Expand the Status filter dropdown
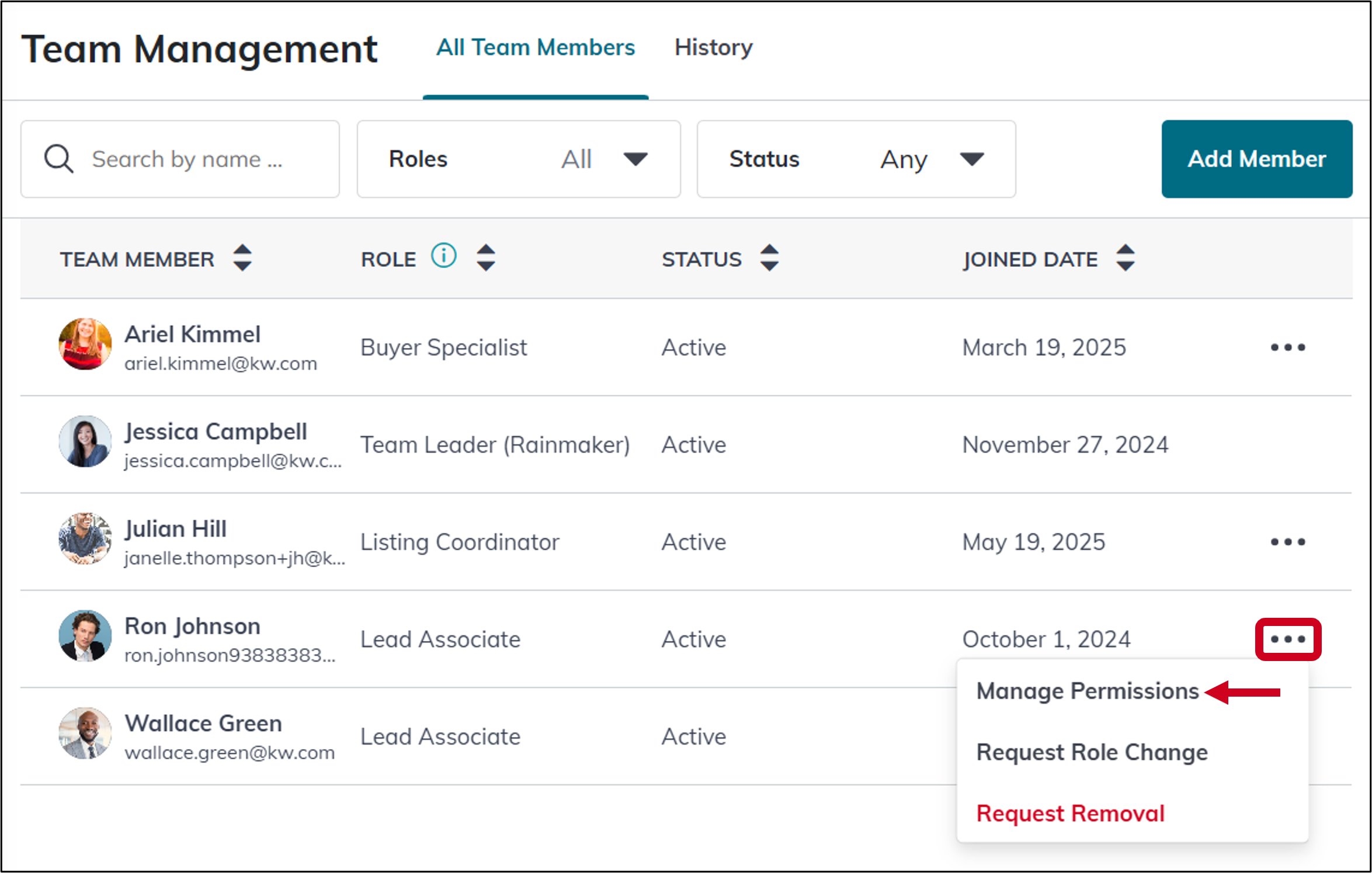 pyautogui.click(x=856, y=159)
